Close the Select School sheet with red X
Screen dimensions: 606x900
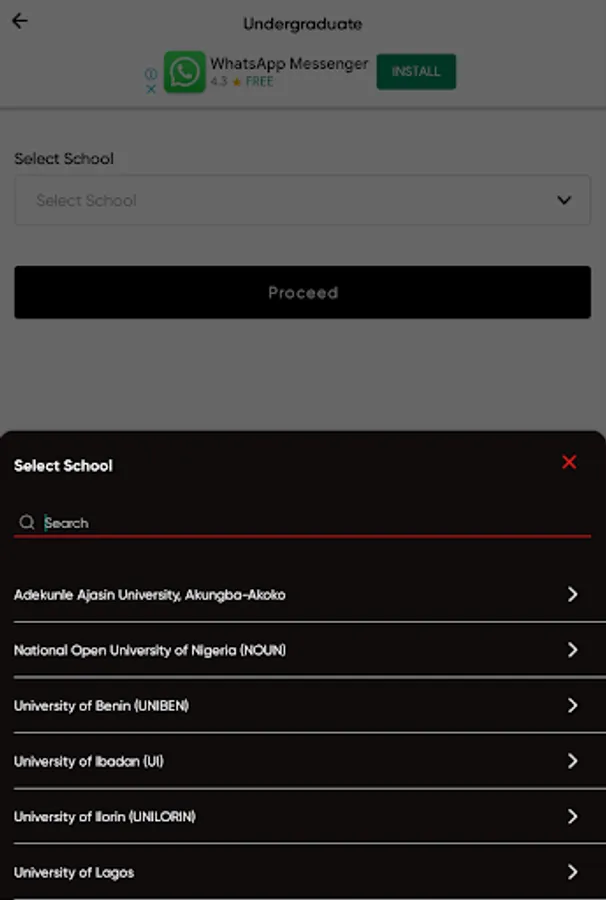point(569,462)
